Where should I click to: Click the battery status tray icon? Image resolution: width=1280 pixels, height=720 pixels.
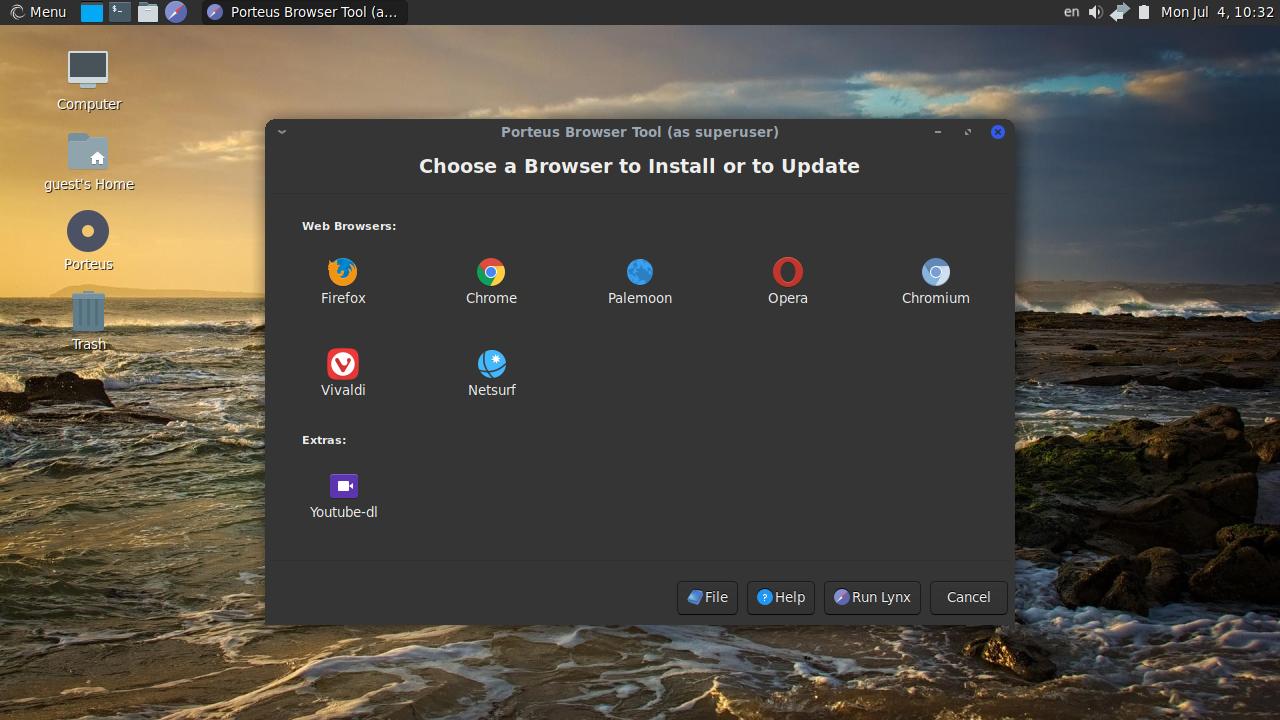tap(1144, 12)
